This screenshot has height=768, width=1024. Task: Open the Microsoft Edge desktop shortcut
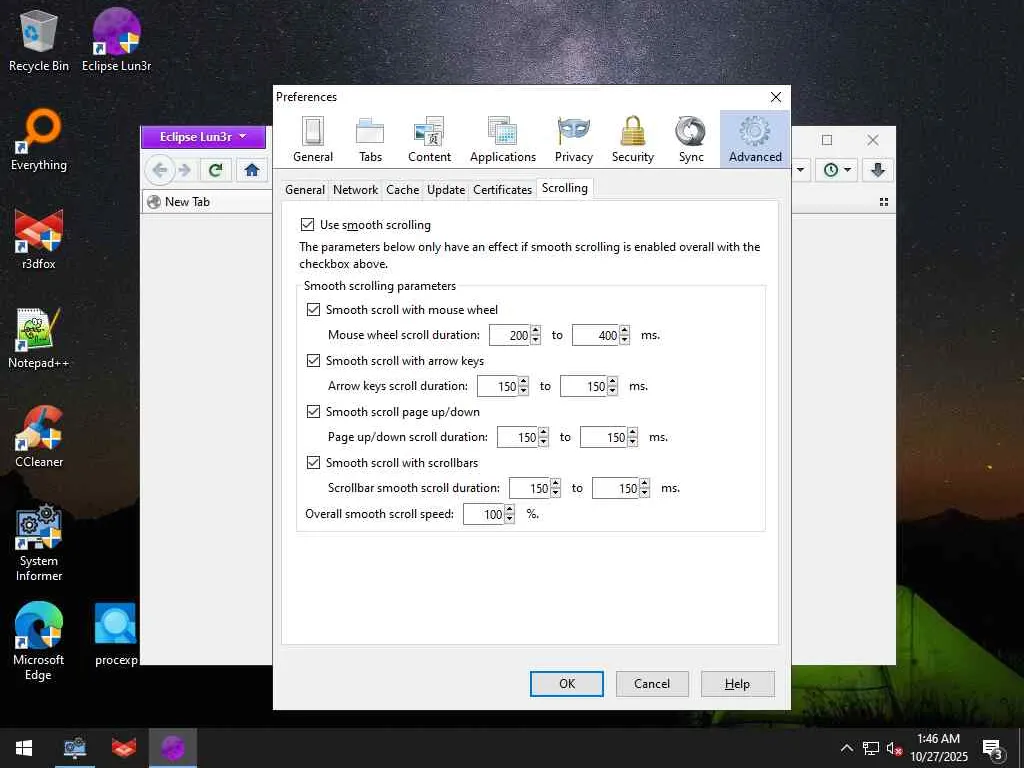click(x=39, y=642)
